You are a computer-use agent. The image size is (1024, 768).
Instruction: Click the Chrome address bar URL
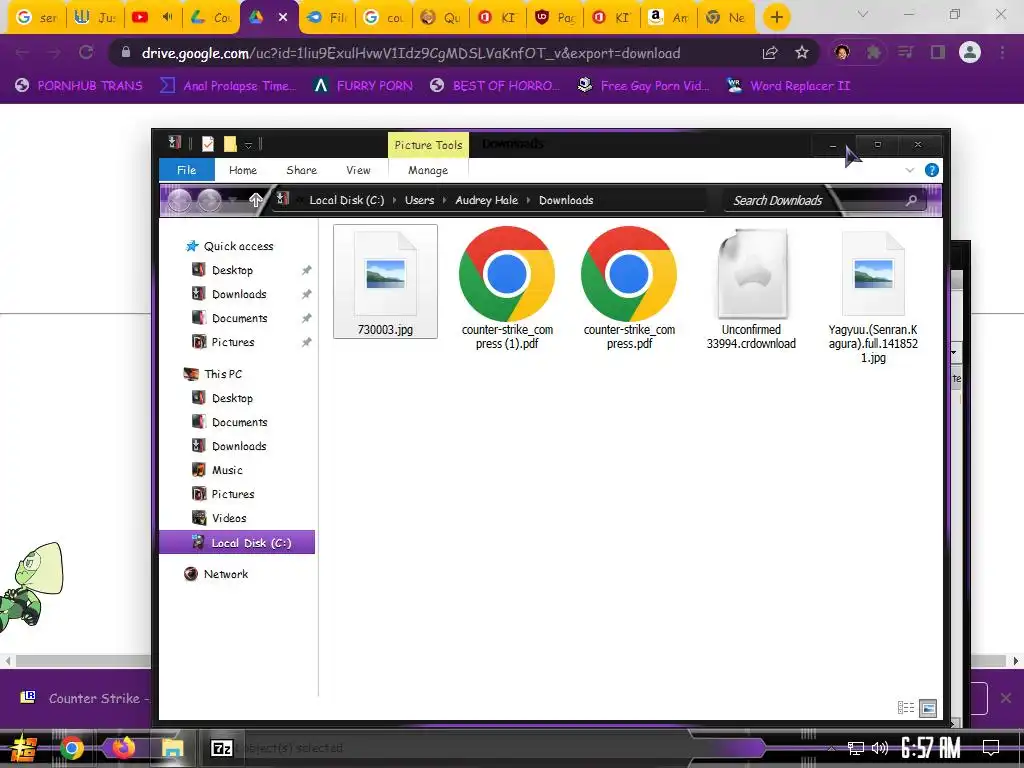[411, 53]
